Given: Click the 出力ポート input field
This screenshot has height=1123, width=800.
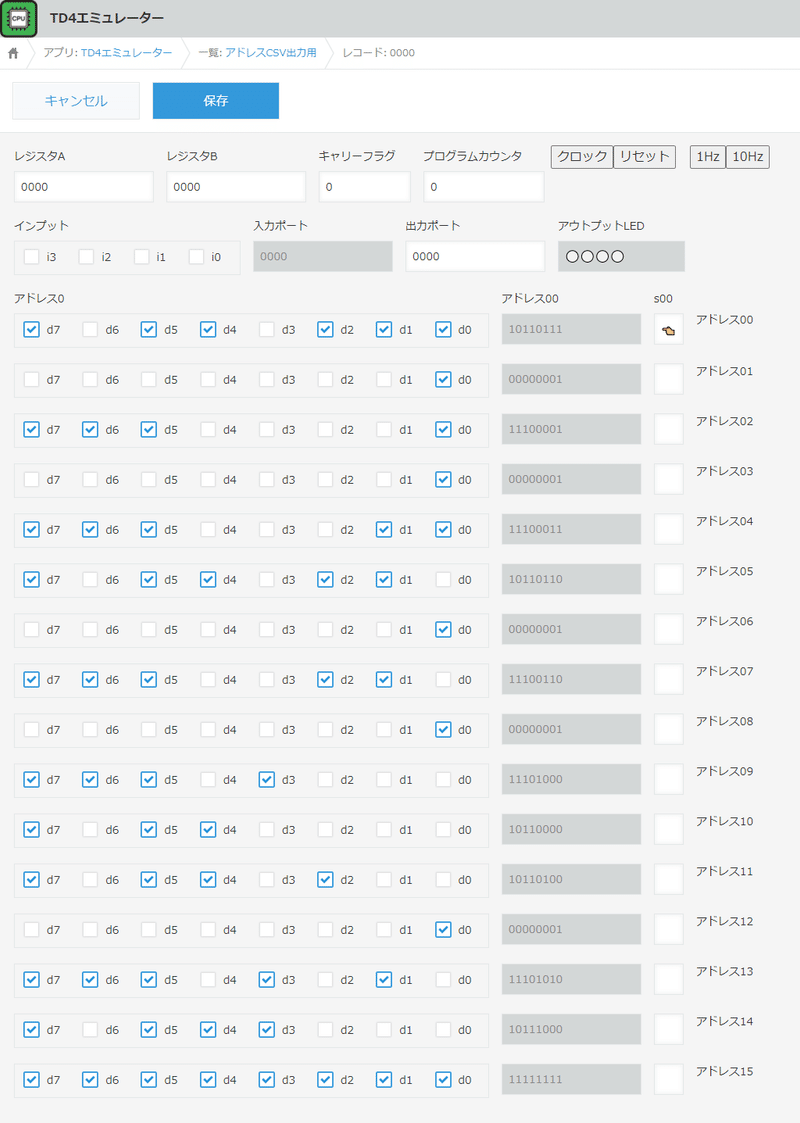Looking at the screenshot, I should (475, 256).
